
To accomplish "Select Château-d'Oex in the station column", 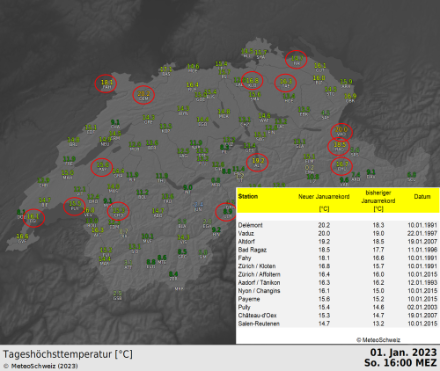I will pos(257,315).
